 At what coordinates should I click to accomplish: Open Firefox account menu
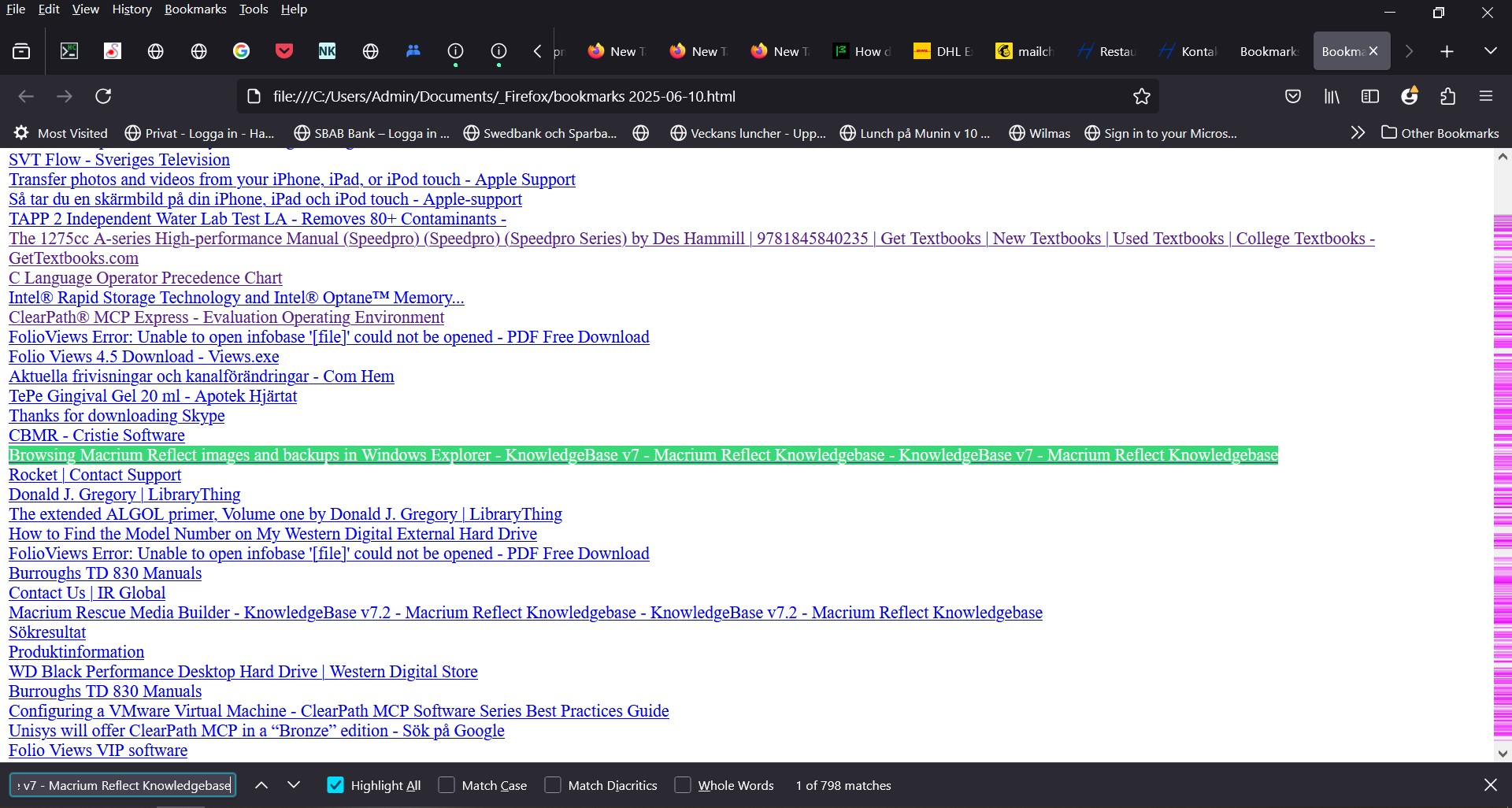[x=1409, y=96]
